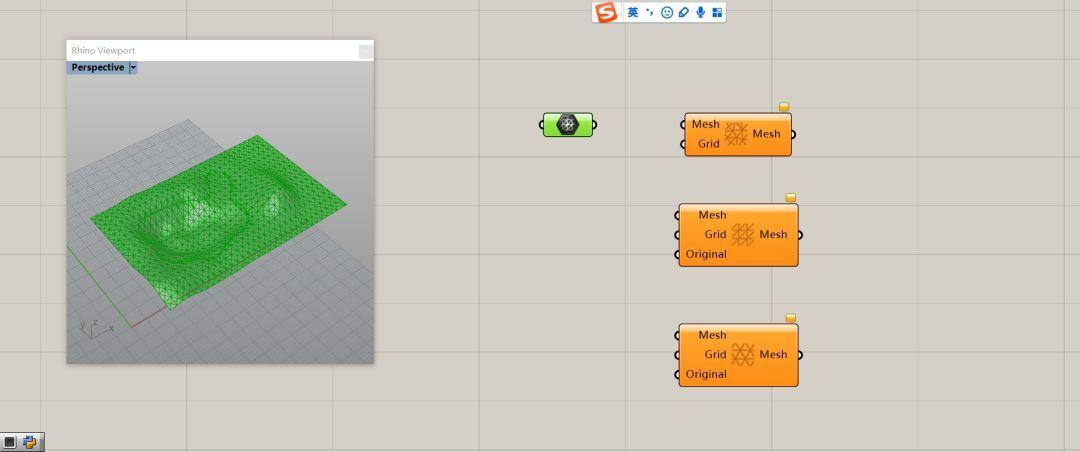Click the output grip of the green mesh parameter
The image size is (1080, 452).
coord(594,125)
